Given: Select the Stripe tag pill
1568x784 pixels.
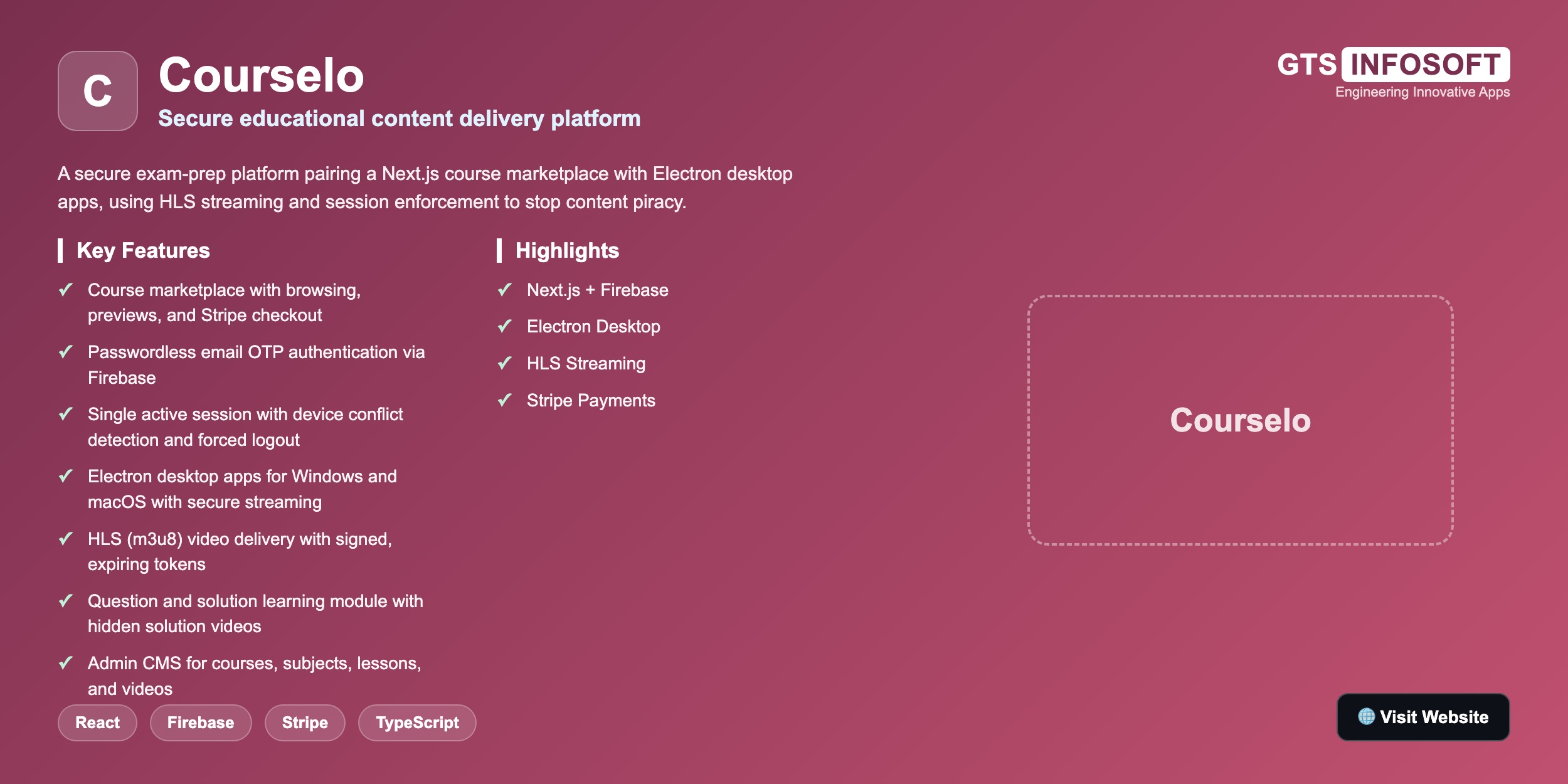Looking at the screenshot, I should point(305,723).
